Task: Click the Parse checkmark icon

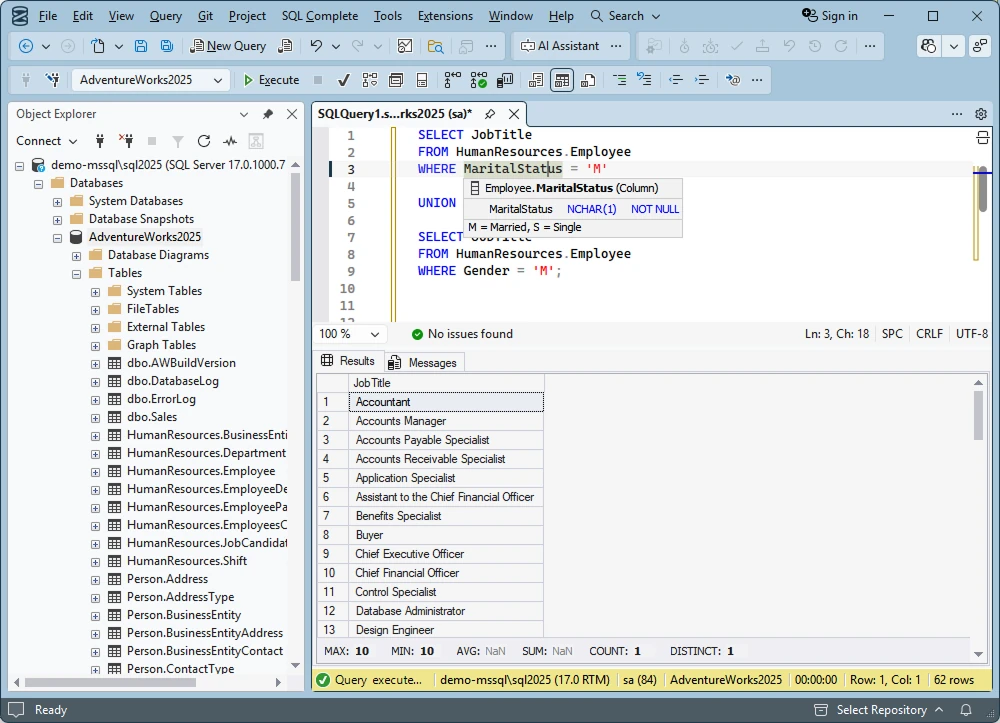Action: [x=344, y=80]
